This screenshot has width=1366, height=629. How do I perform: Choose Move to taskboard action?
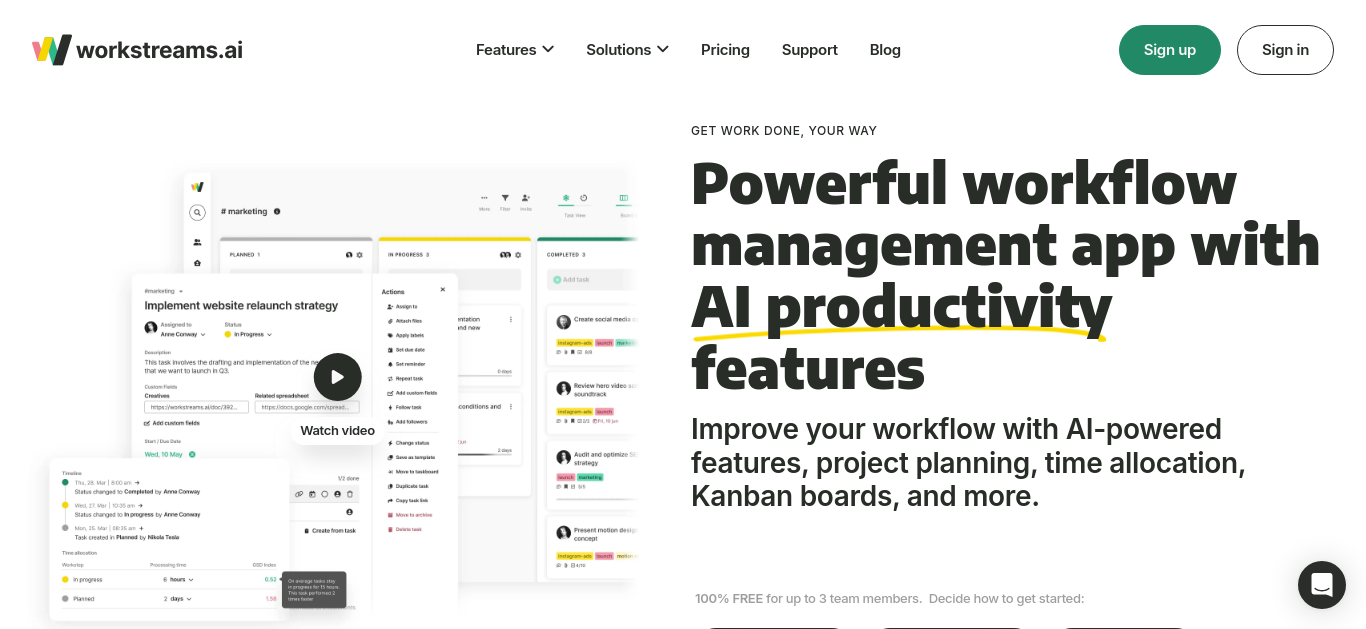(411, 471)
